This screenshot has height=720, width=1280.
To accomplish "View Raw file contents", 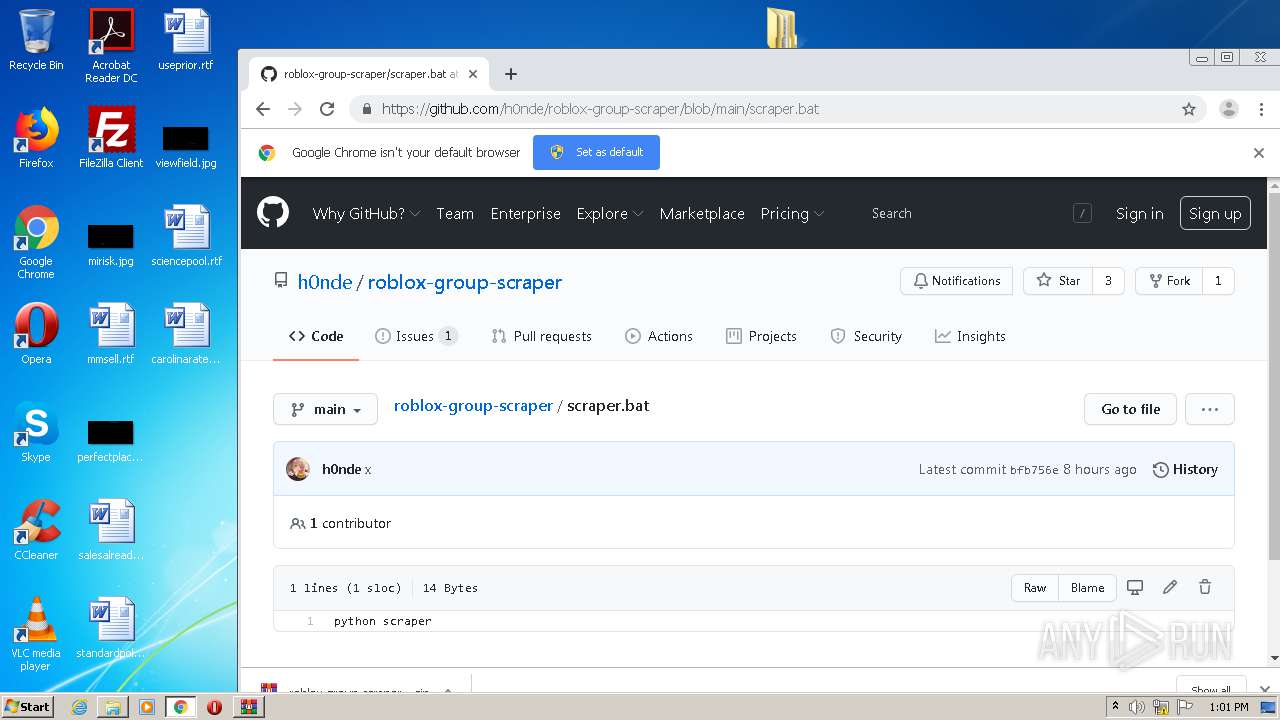I will [1035, 588].
